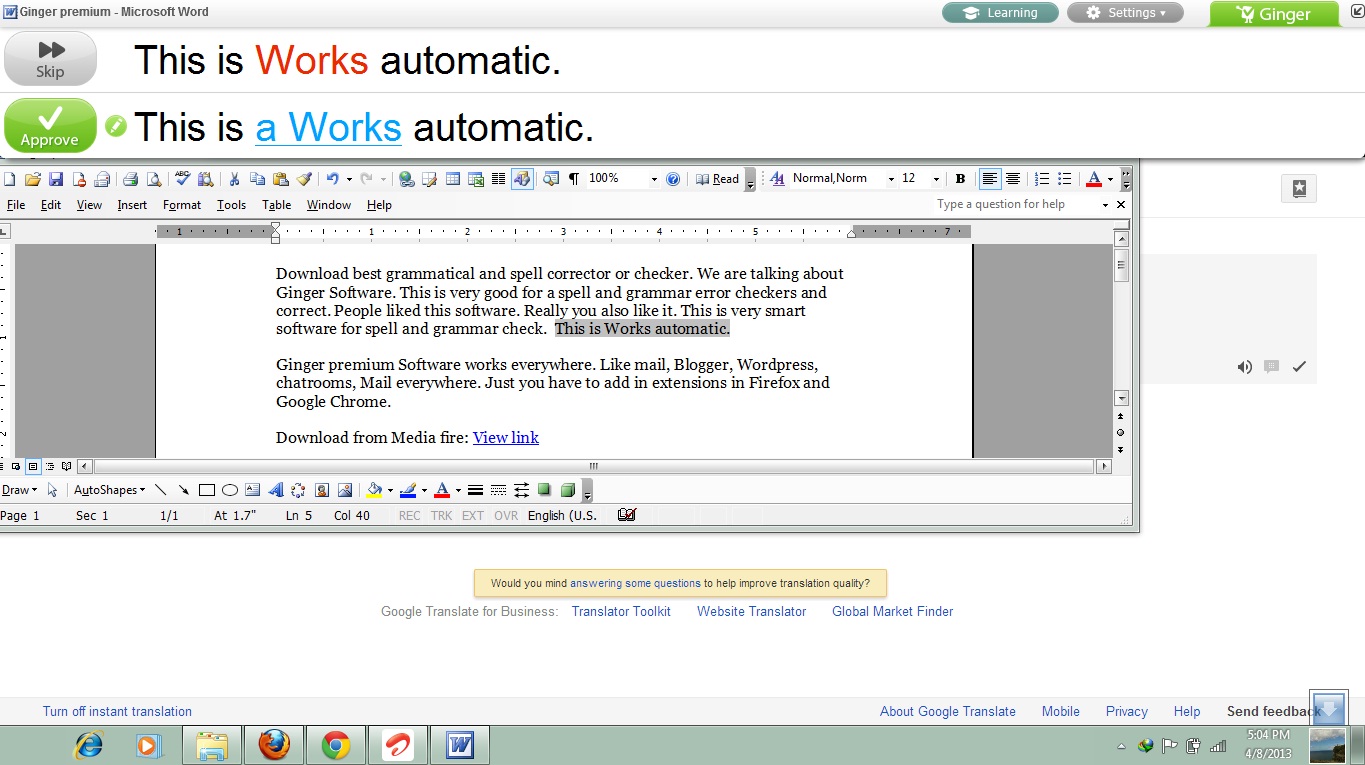Image resolution: width=1365 pixels, height=765 pixels.
Task: Click the Ginger Learning button
Action: click(x=1001, y=13)
